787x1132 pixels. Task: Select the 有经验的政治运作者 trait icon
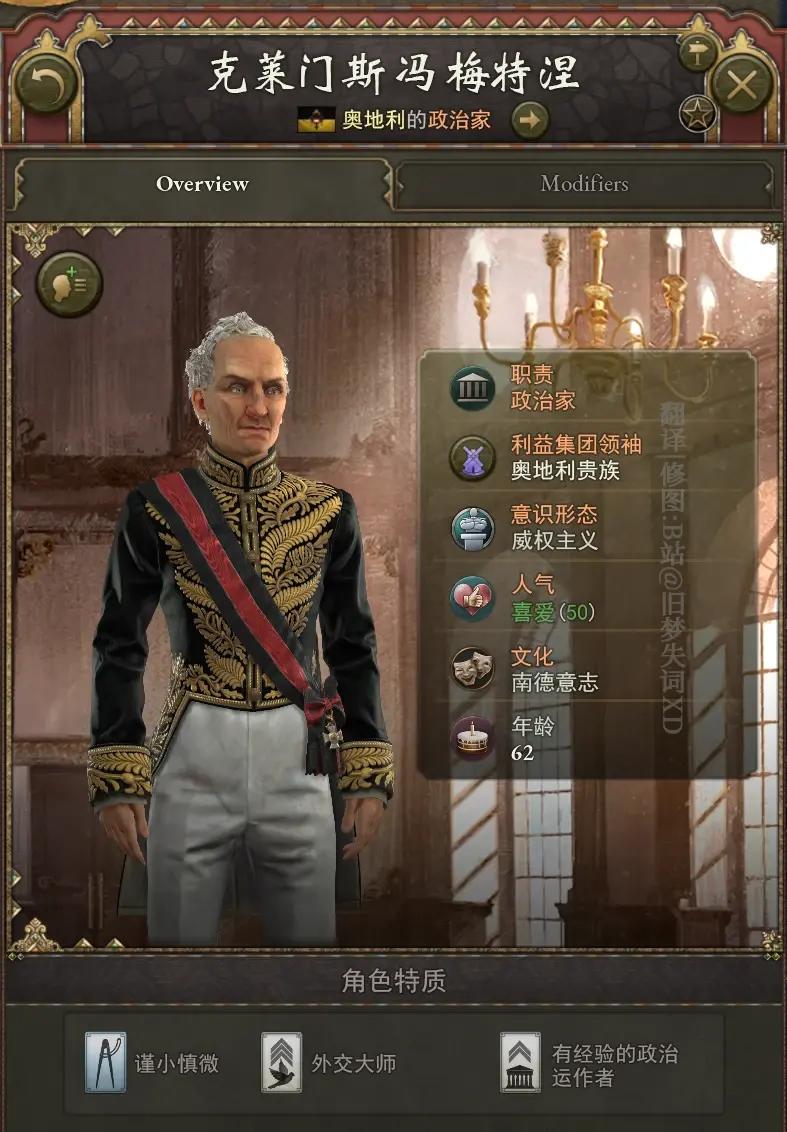pos(521,1061)
